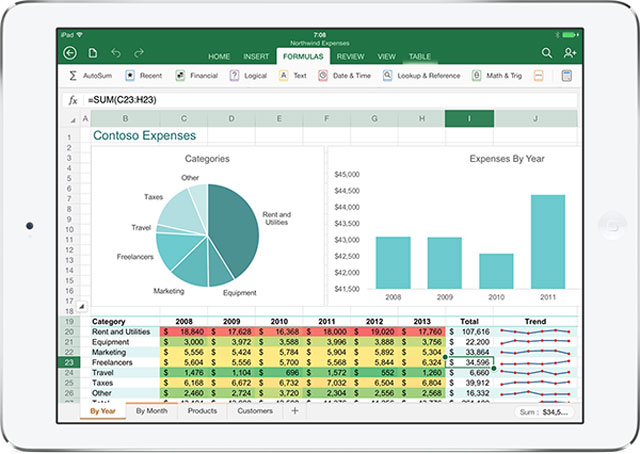Undo the last action

(x=116, y=53)
